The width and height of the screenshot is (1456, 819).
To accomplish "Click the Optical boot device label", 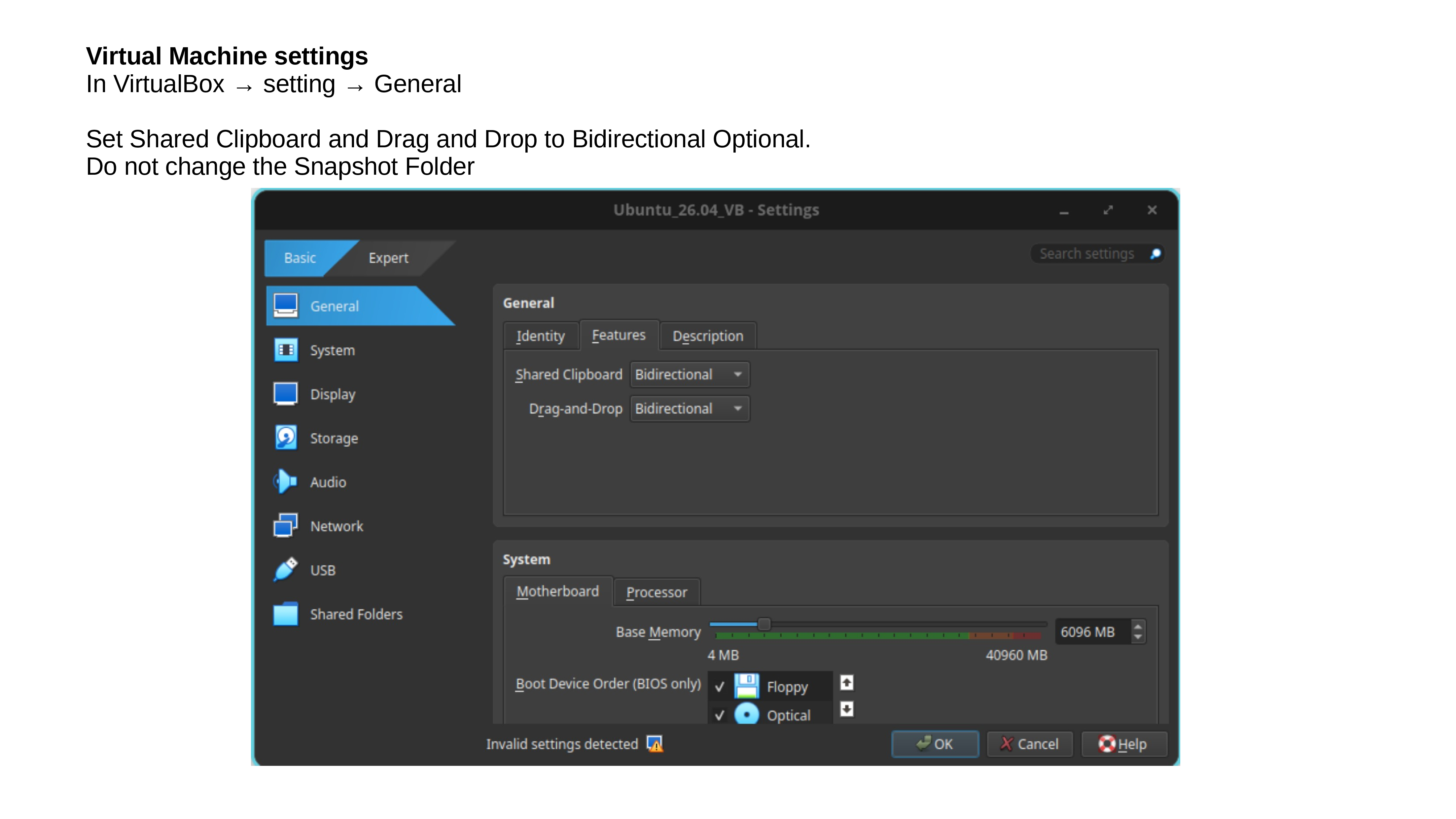I will point(789,716).
